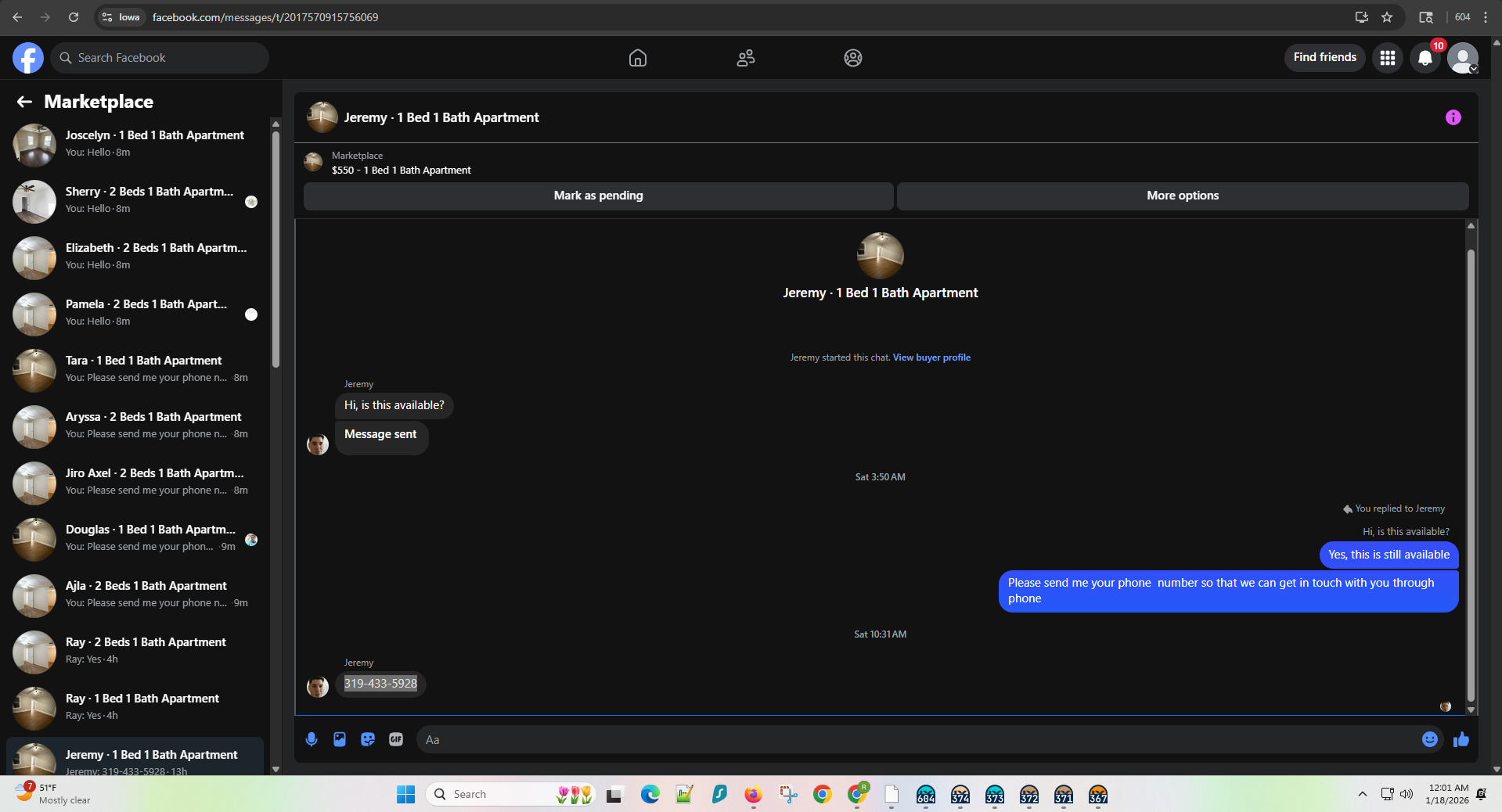Click the Facebook URL address bar
This screenshot has height=812, width=1502.
click(265, 17)
